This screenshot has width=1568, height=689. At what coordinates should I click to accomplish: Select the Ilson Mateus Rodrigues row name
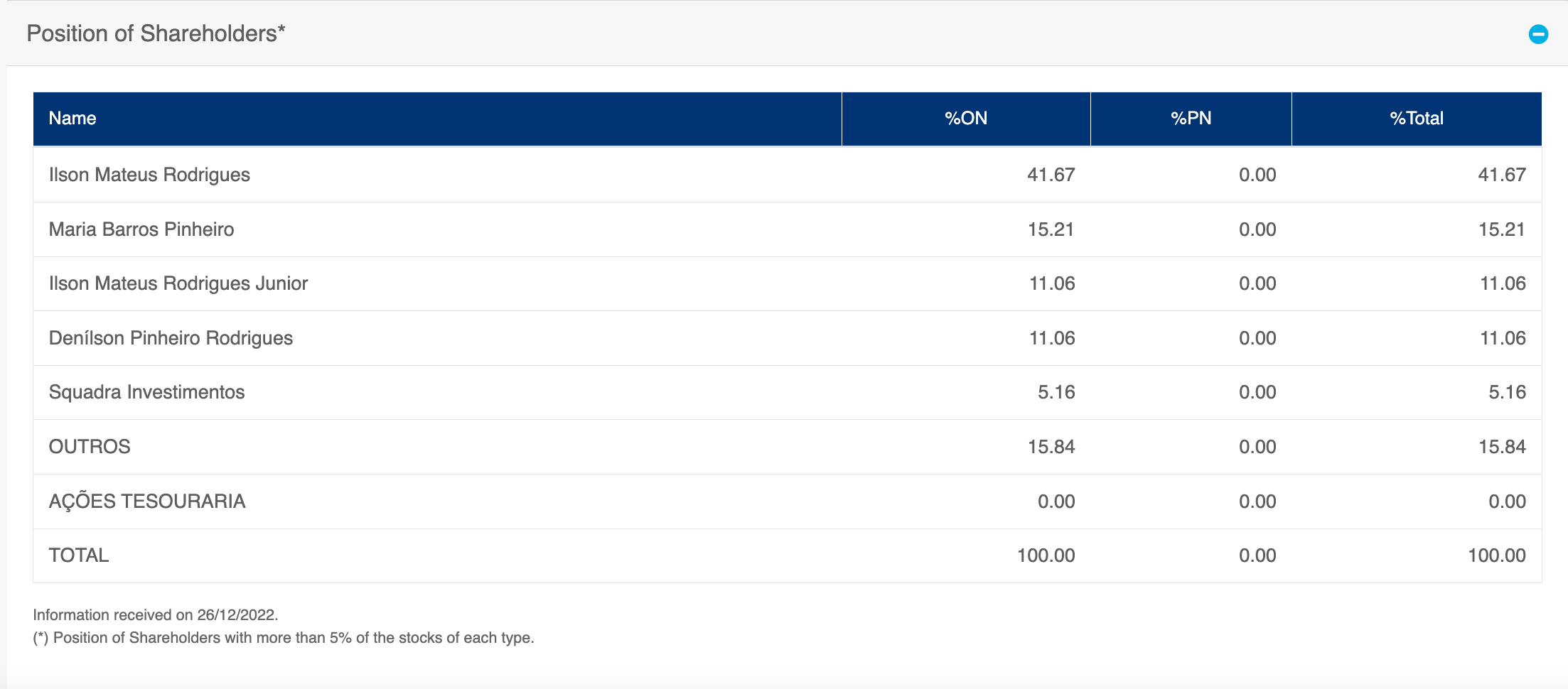click(x=149, y=175)
